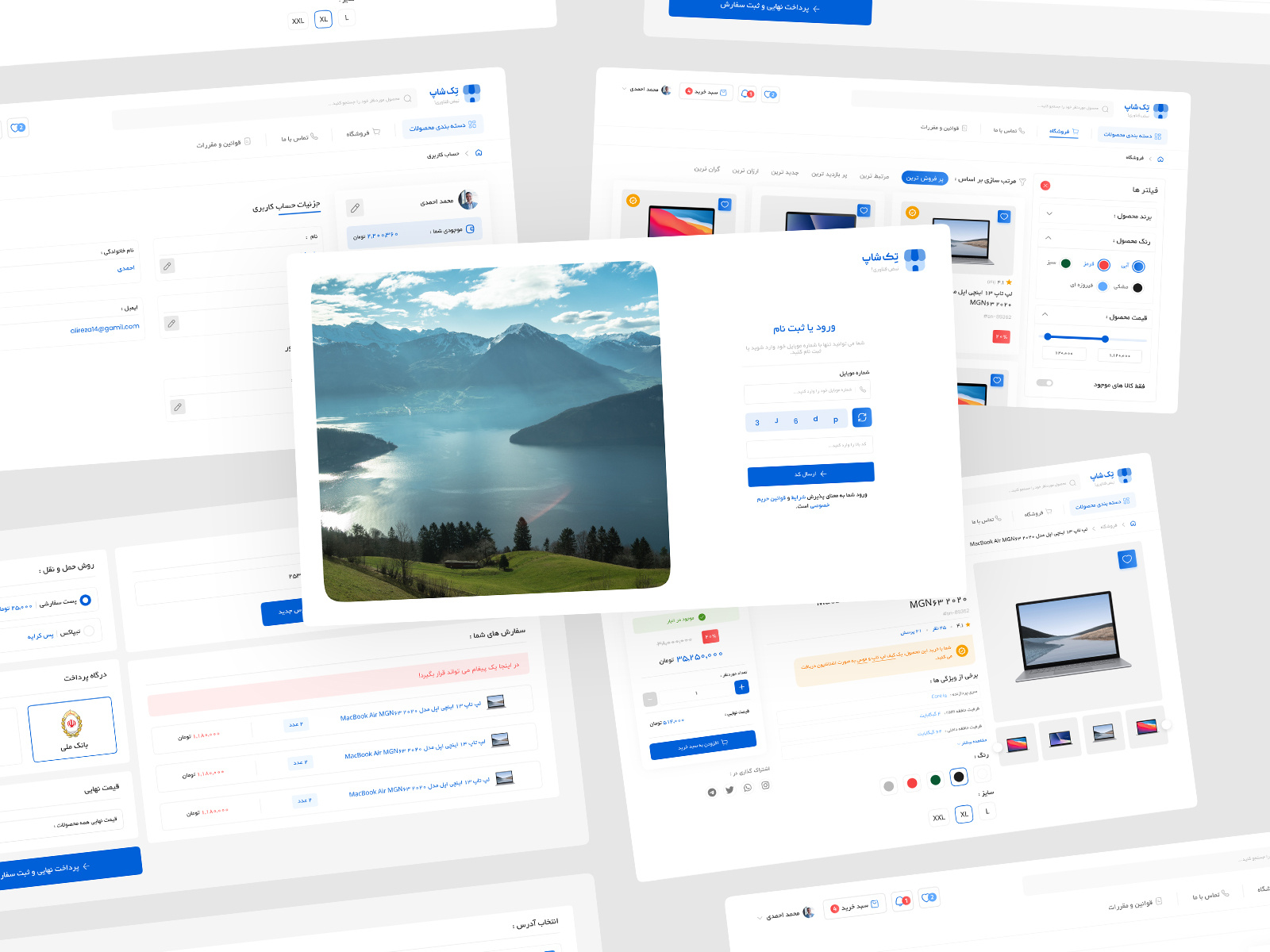This screenshot has width=1270, height=952.
Task: Choose بانک ملی payment gateway card
Action: click(x=72, y=729)
